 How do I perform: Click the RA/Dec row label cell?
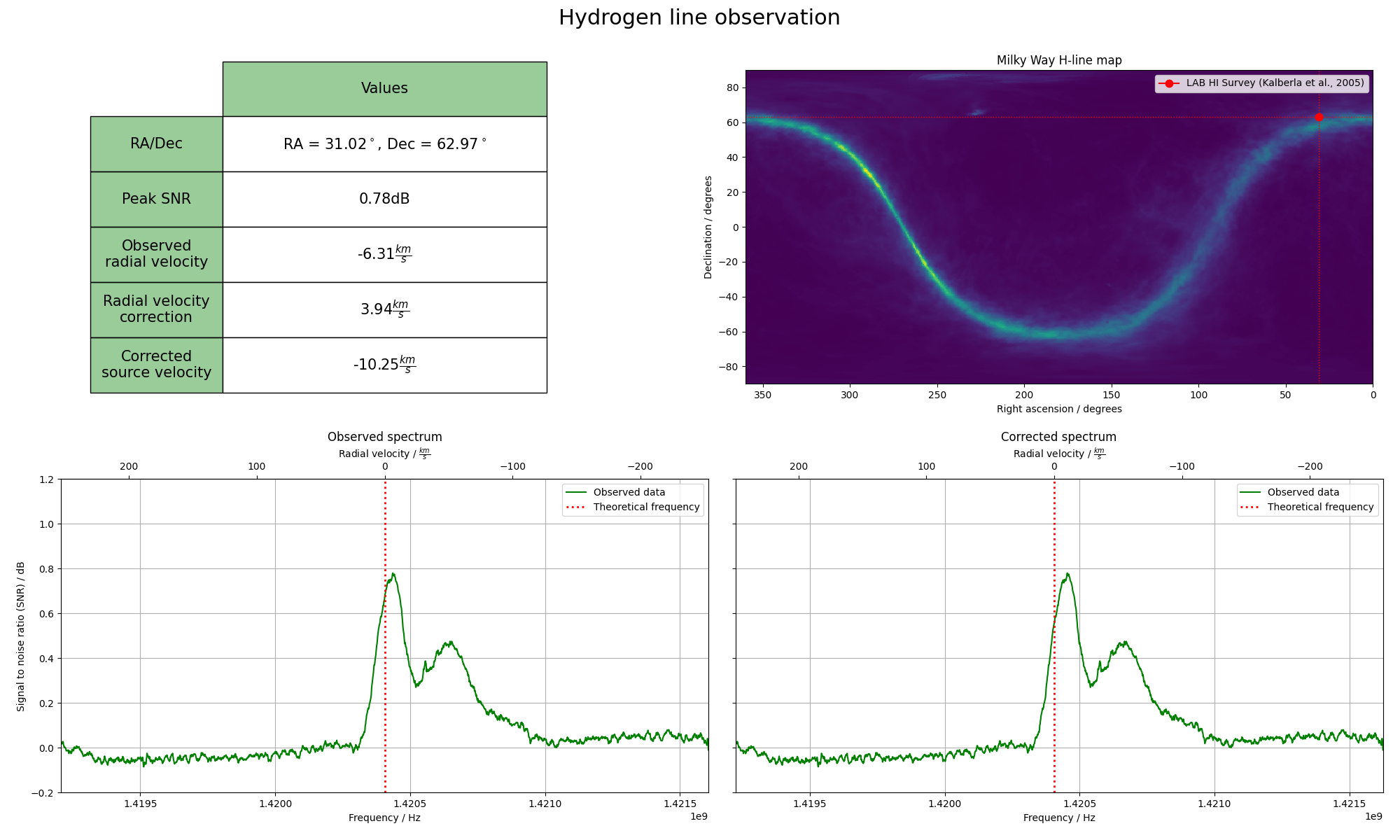156,143
